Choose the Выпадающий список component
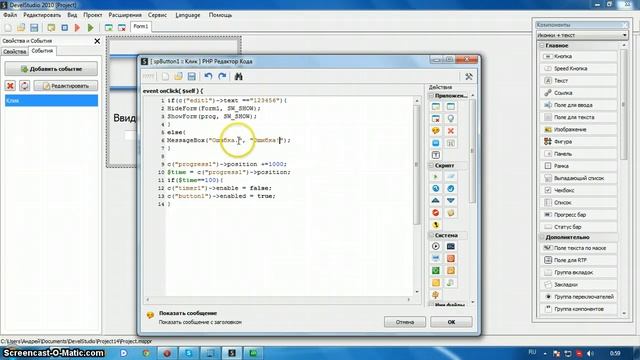 coord(580,178)
